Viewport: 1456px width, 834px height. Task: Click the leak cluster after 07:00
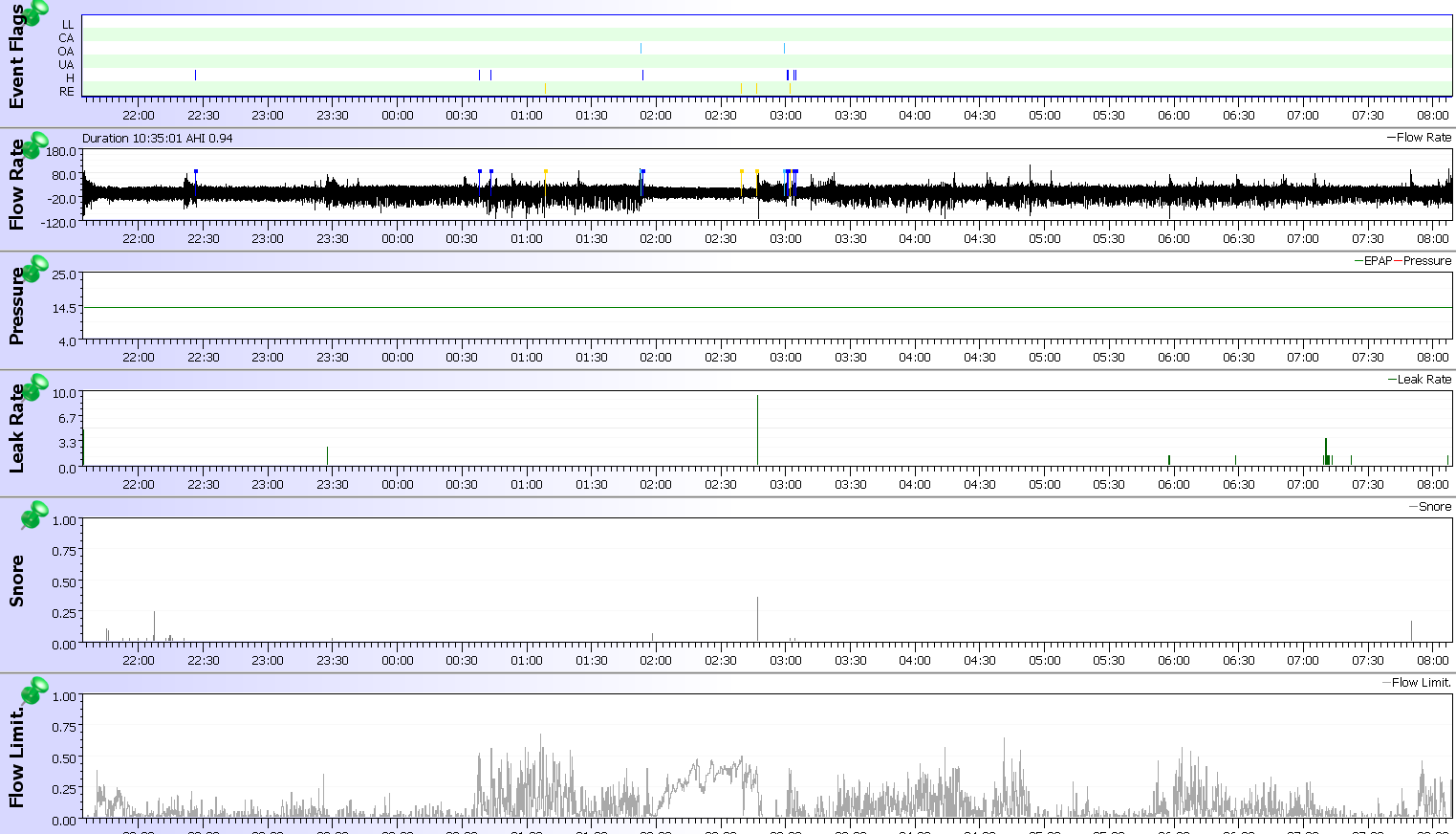[1326, 452]
